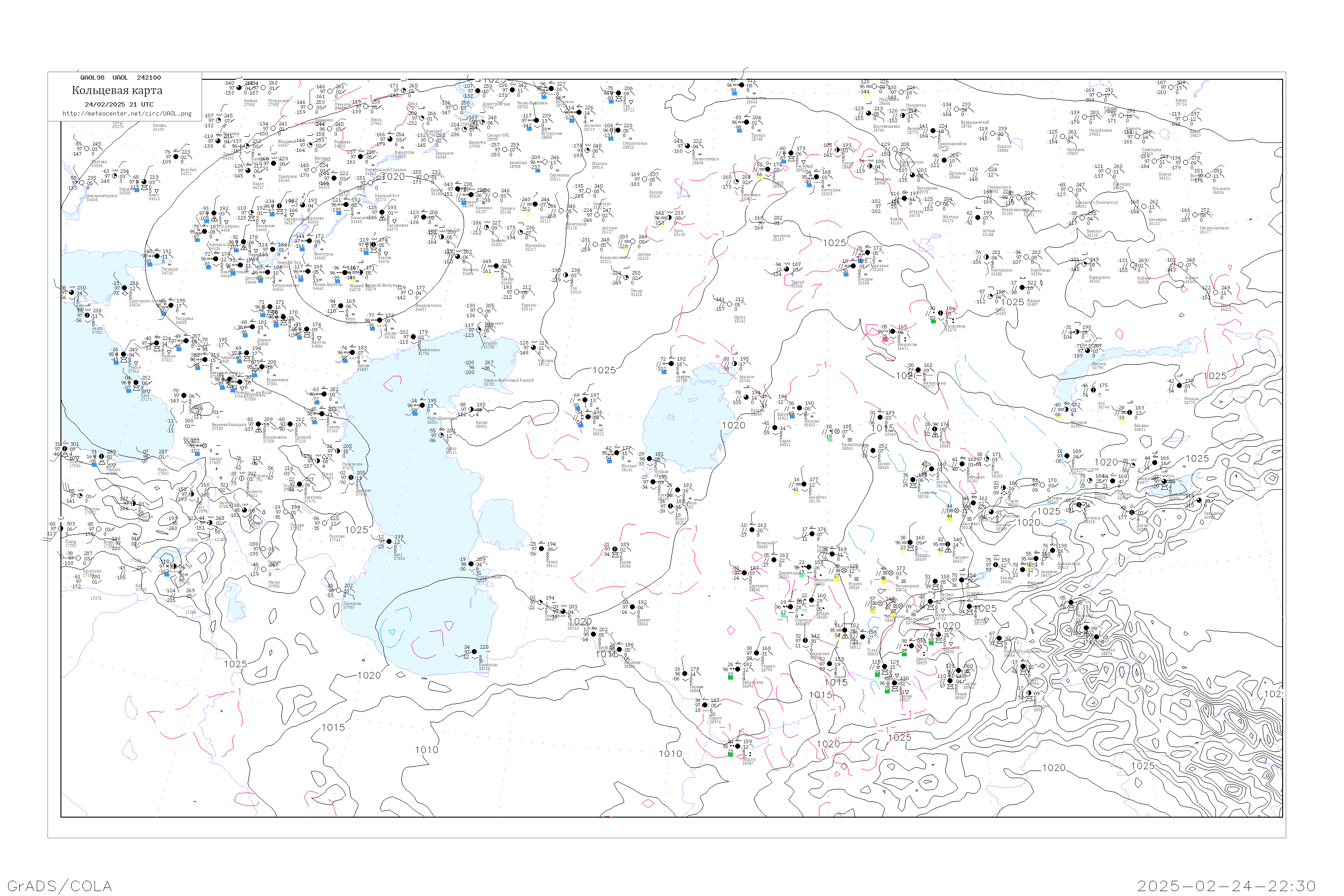Click the Палласовка station filled circle symbol
This screenshot has height=896, width=1344.
point(382,212)
